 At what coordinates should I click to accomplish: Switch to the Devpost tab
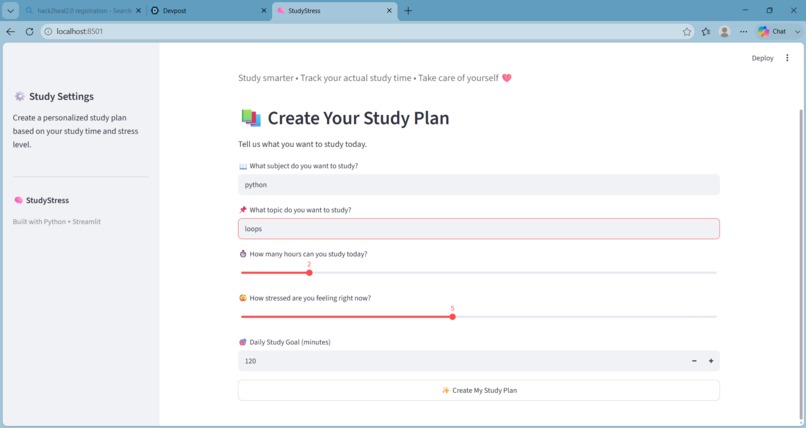click(210, 11)
